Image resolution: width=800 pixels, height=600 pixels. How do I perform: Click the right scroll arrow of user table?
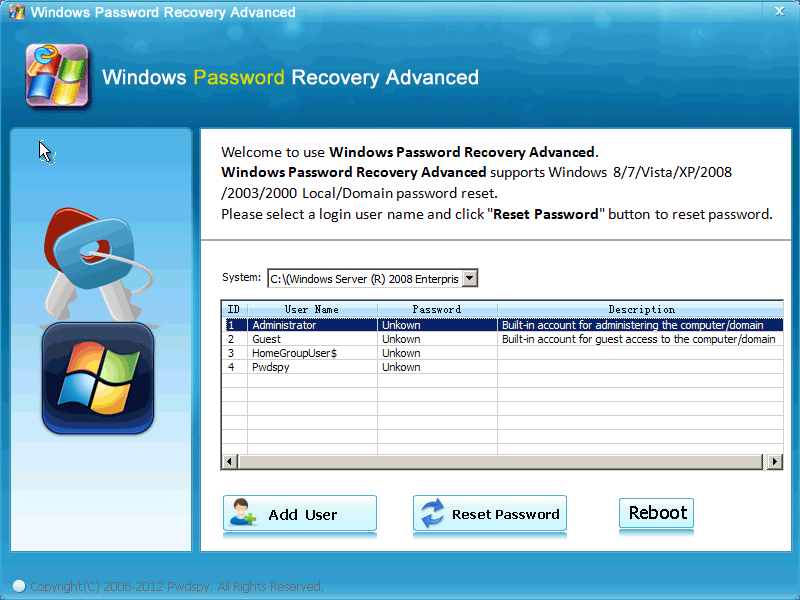[x=775, y=462]
